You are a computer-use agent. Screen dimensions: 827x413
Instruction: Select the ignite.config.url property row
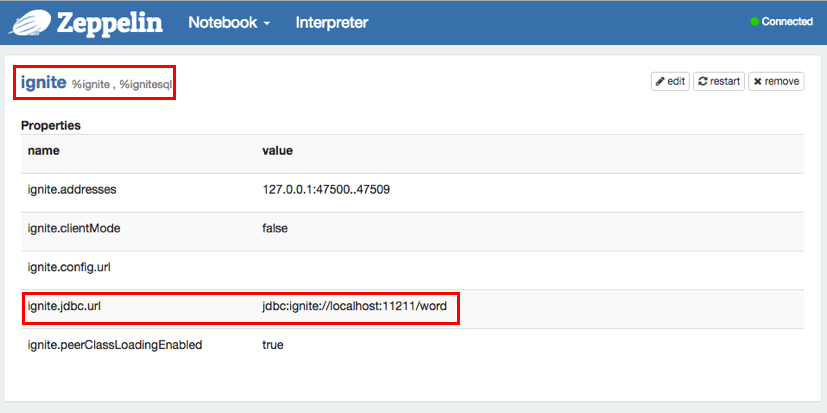(x=68, y=267)
